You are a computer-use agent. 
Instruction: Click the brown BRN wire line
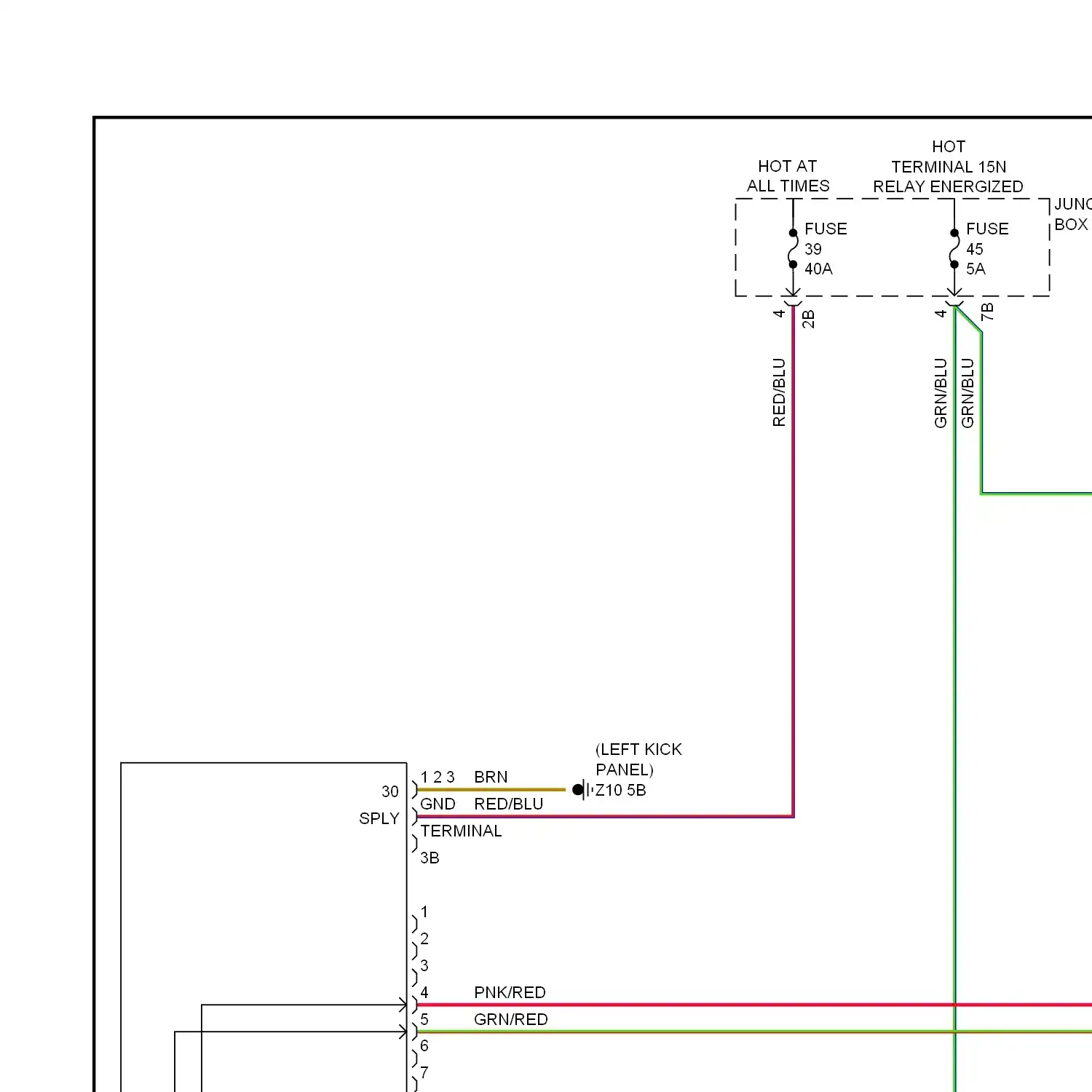pyautogui.click(x=491, y=789)
